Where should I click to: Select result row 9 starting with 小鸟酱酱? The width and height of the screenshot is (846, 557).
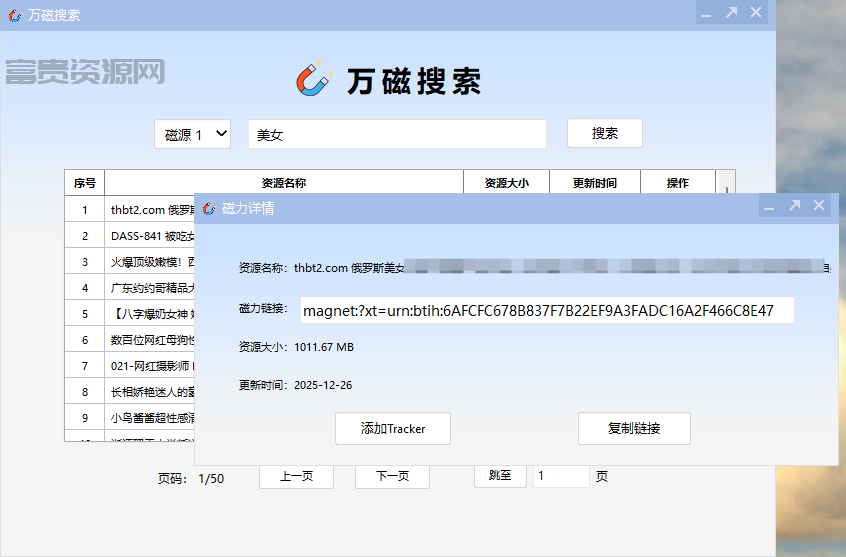pyautogui.click(x=129, y=418)
